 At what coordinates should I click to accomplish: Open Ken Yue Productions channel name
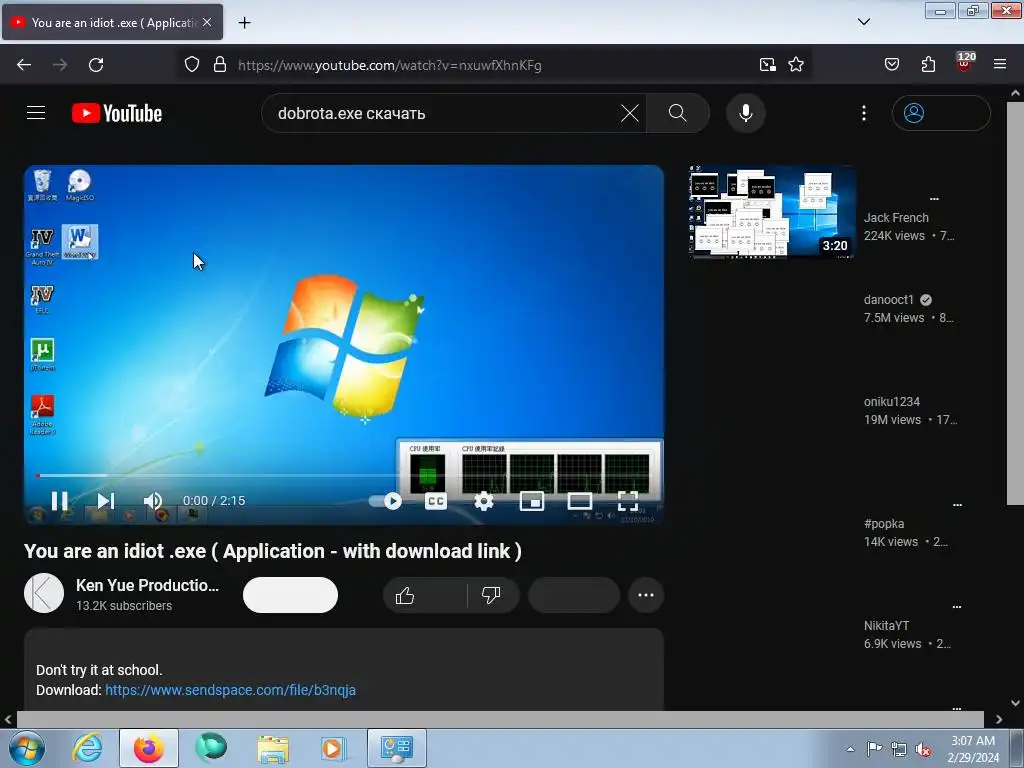[147, 585]
